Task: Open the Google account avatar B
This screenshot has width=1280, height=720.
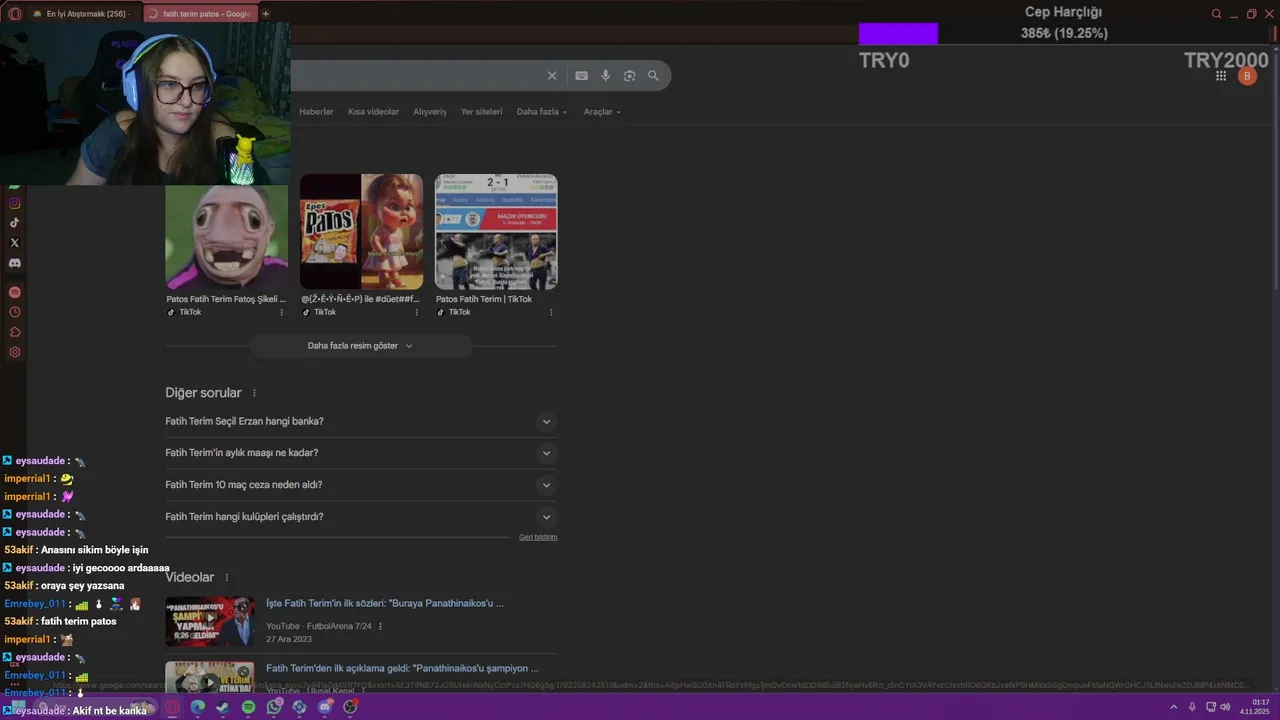Action: coord(1247,76)
